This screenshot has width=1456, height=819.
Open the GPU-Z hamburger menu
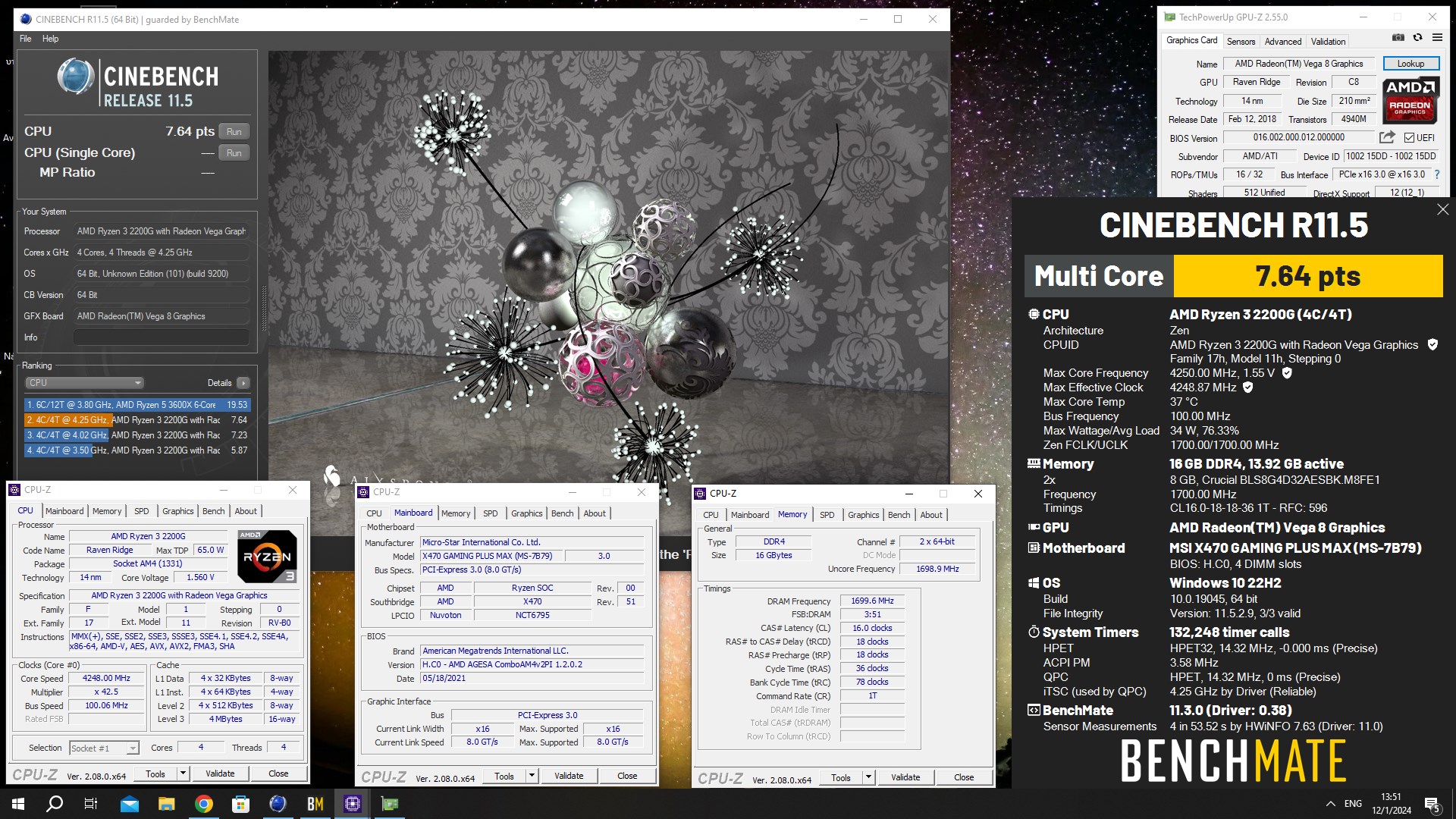click(1437, 37)
